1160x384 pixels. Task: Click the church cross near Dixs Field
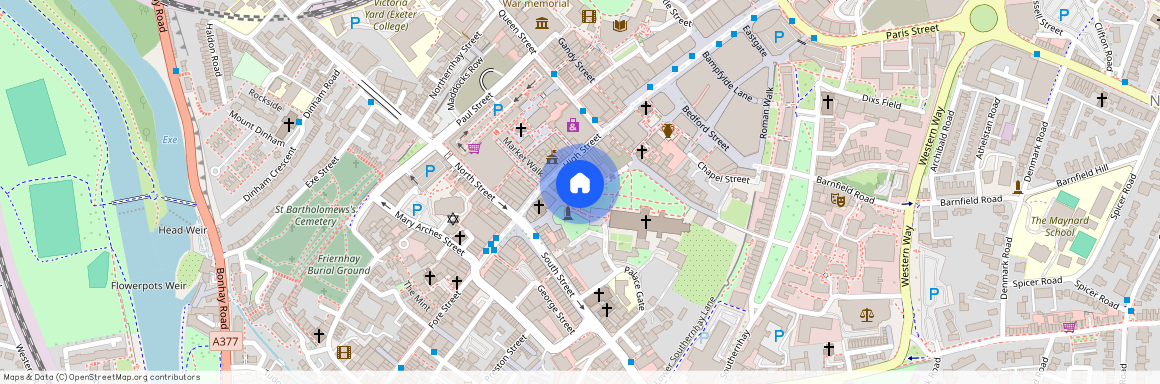(x=828, y=101)
